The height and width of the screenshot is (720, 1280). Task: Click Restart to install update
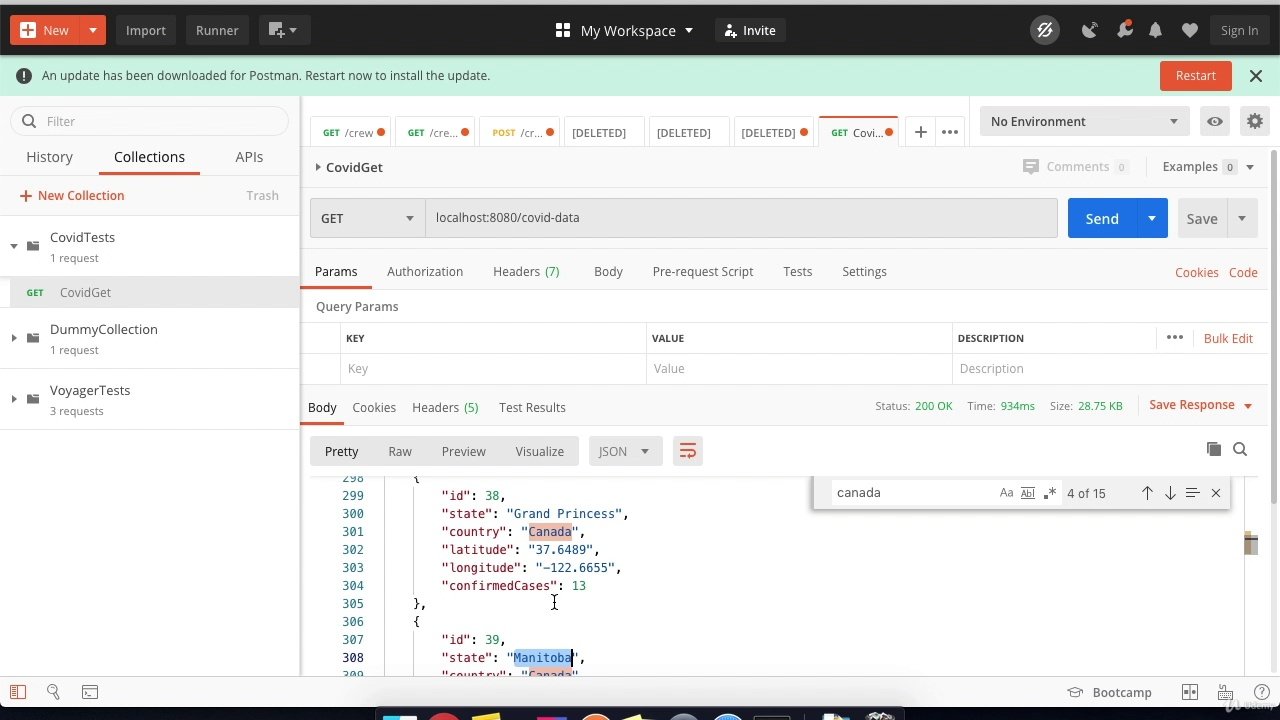click(1196, 75)
